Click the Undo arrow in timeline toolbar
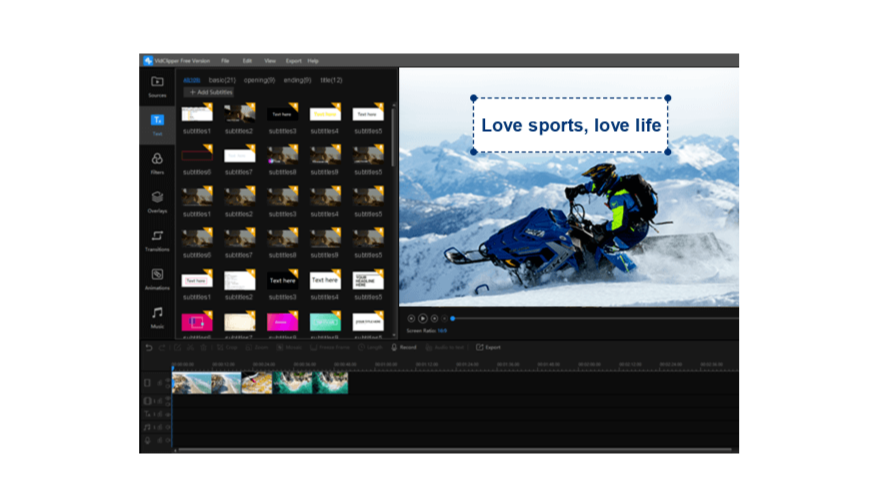The image size is (890, 500). [x=149, y=347]
